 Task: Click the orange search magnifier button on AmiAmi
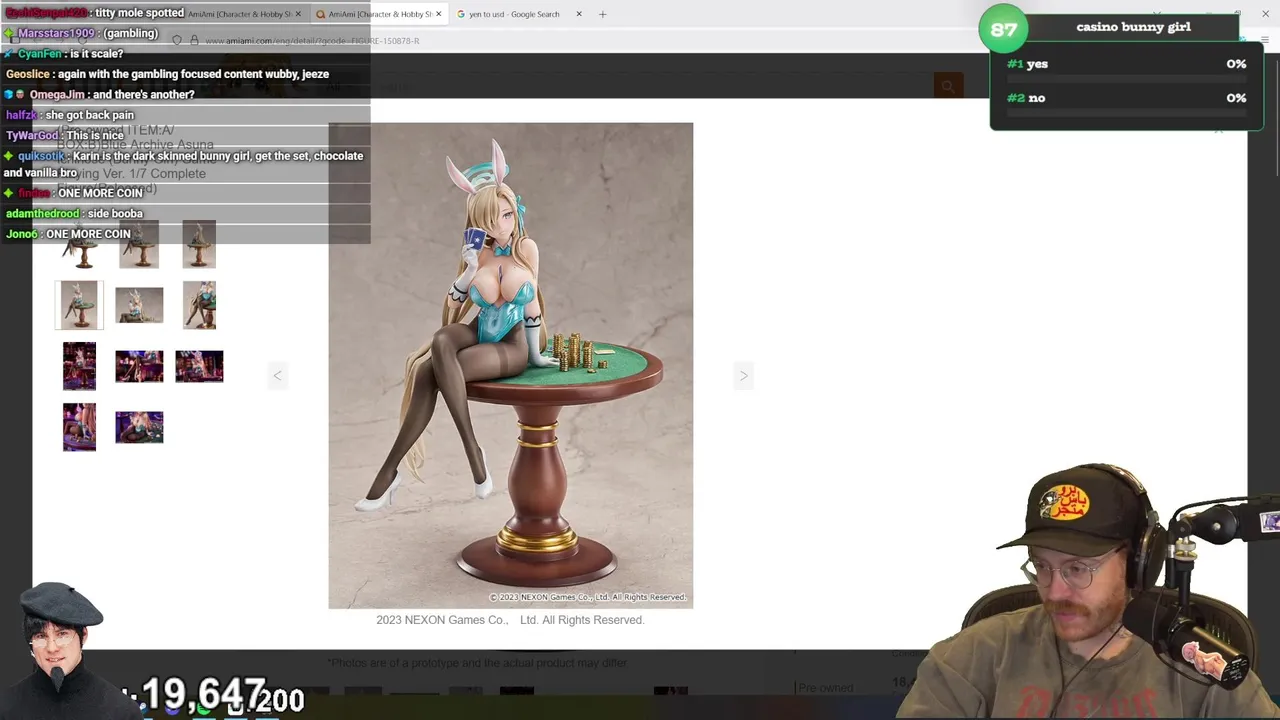[948, 86]
